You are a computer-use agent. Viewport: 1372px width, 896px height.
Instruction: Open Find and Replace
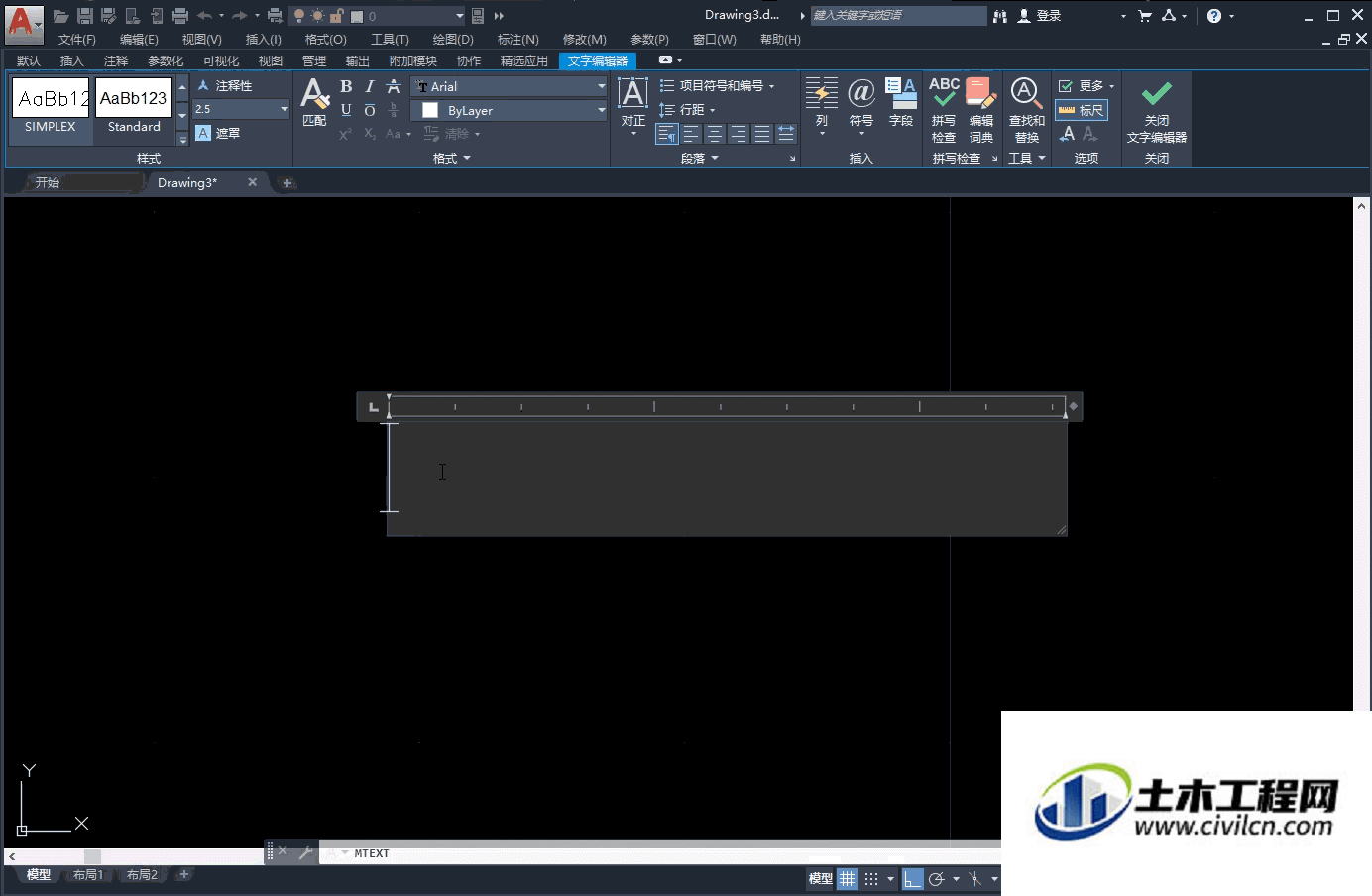pyautogui.click(x=1026, y=110)
